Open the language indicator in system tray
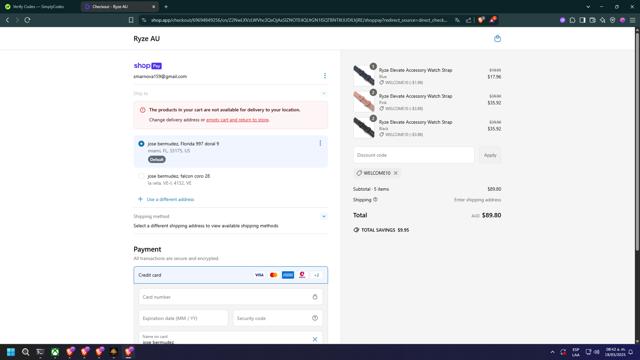The image size is (640, 360). (576, 352)
